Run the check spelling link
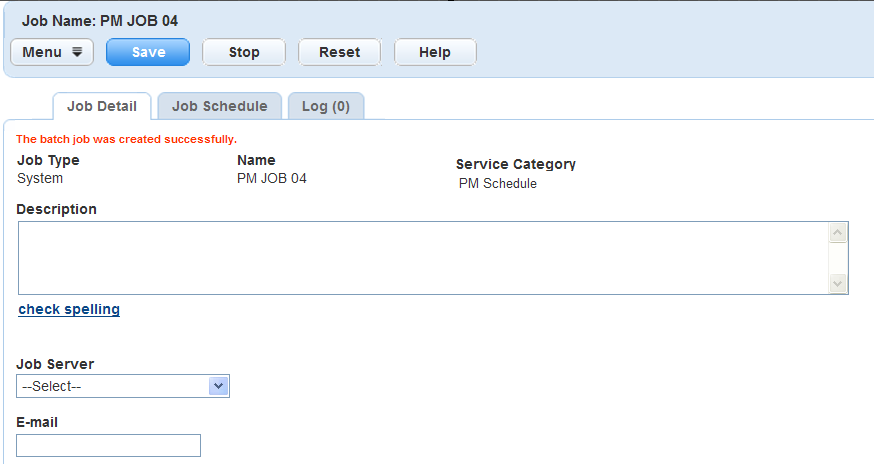Screen dimensions: 874x464 point(69,309)
